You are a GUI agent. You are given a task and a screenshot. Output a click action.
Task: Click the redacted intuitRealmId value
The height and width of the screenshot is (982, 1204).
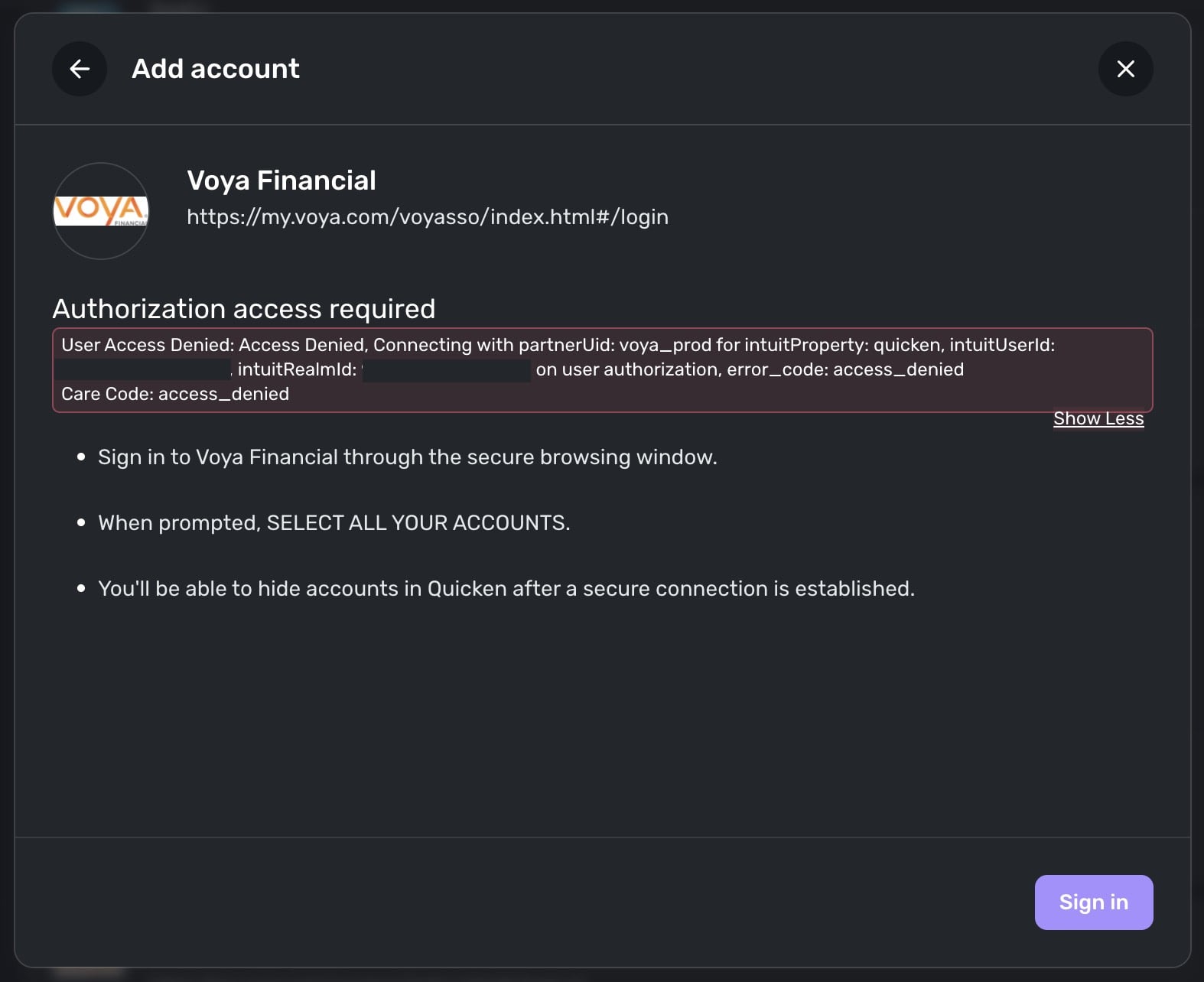pos(446,370)
